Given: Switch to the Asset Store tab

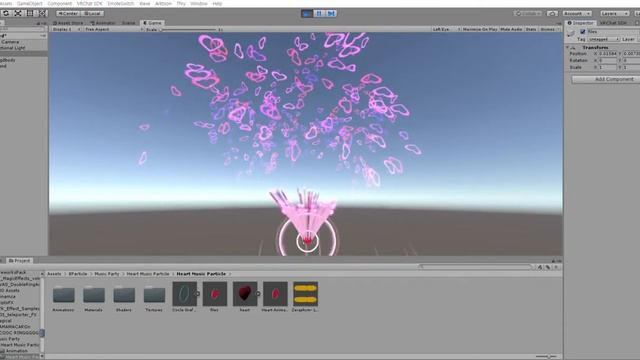Looking at the screenshot, I should (x=68, y=23).
